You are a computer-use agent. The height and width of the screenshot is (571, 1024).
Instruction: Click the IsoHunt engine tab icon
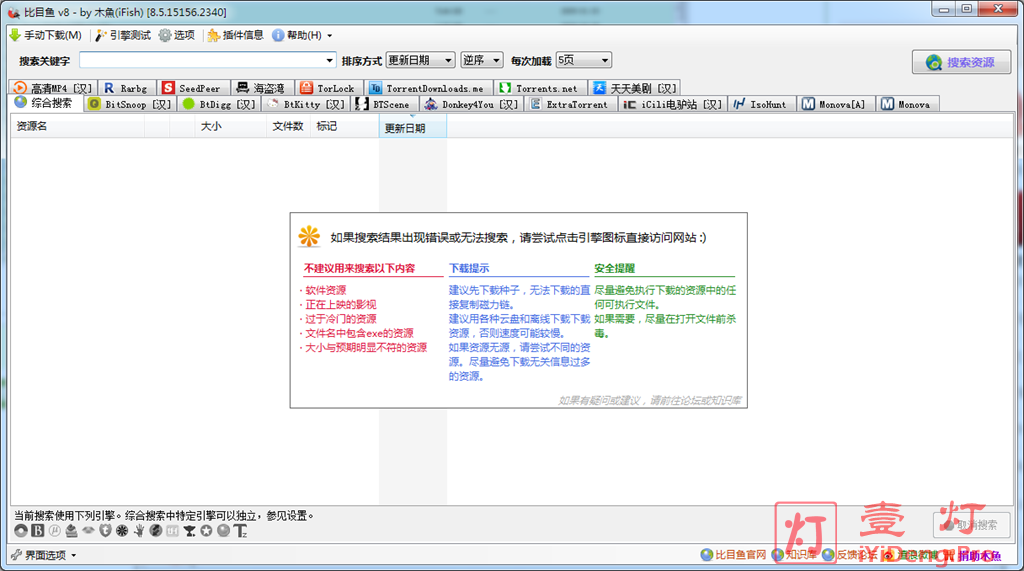coord(739,104)
